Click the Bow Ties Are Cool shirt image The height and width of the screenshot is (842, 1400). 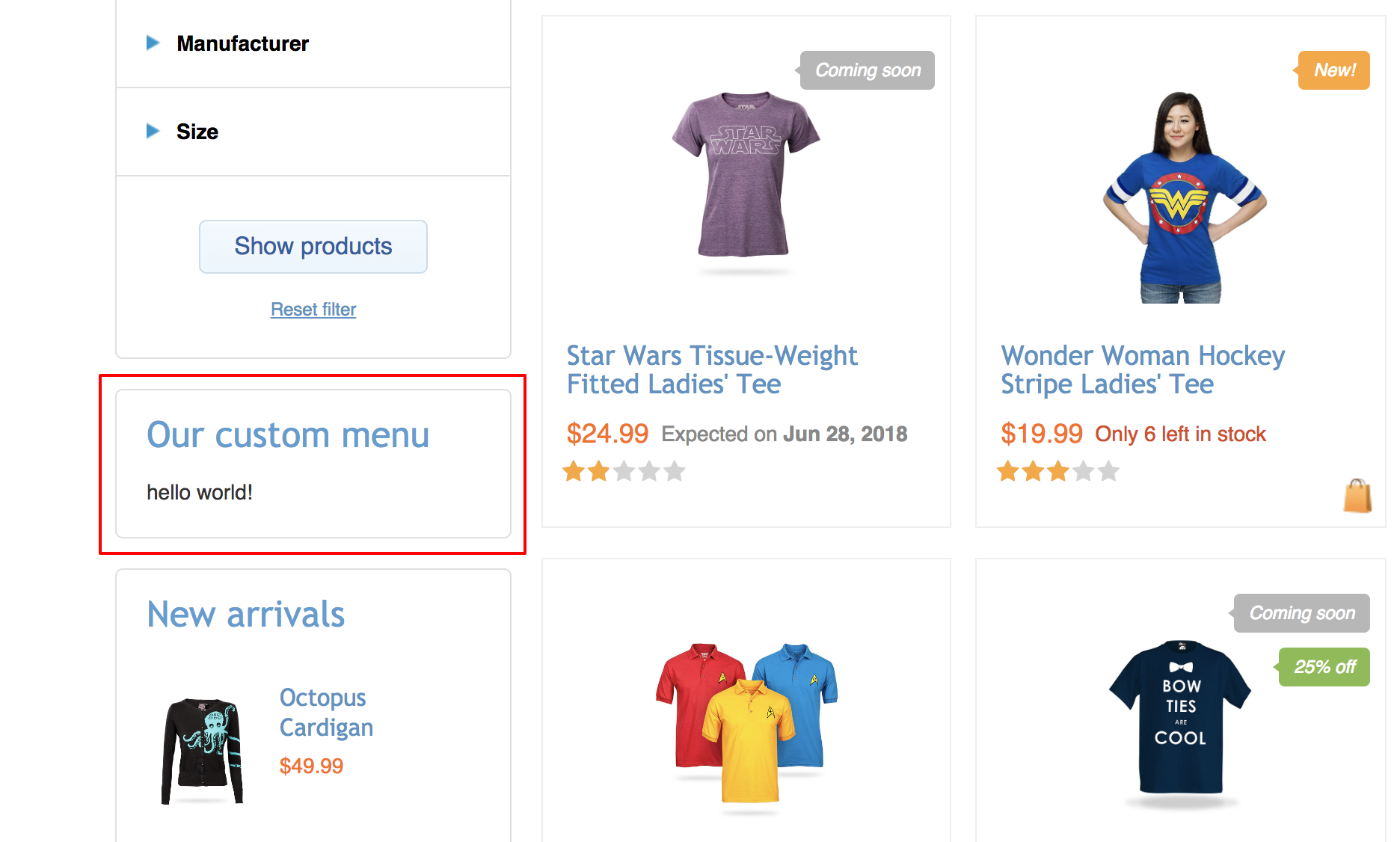click(x=1179, y=718)
